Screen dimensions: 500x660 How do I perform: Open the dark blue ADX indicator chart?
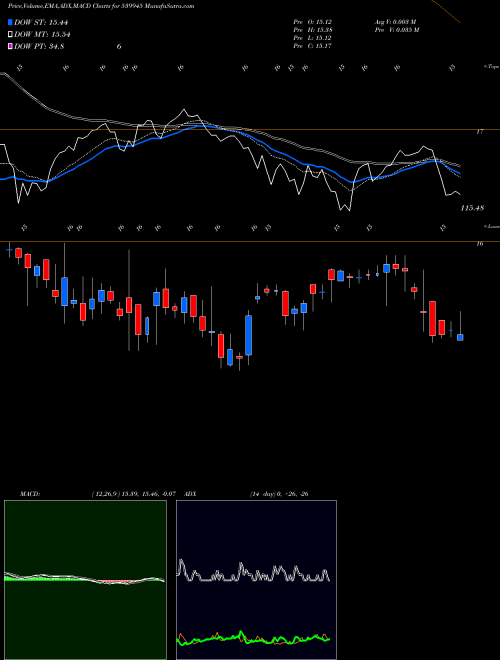pos(256,580)
